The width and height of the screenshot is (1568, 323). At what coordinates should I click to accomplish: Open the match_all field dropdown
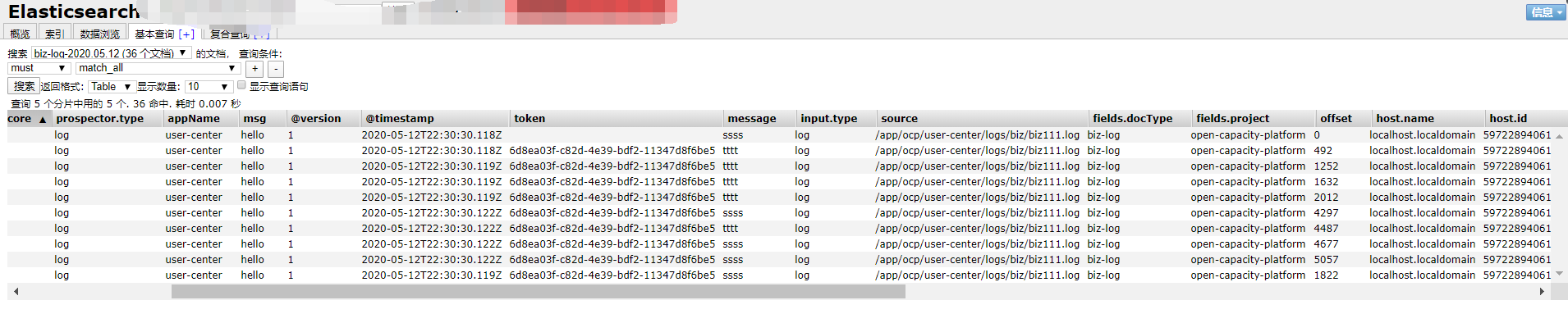[x=158, y=68]
